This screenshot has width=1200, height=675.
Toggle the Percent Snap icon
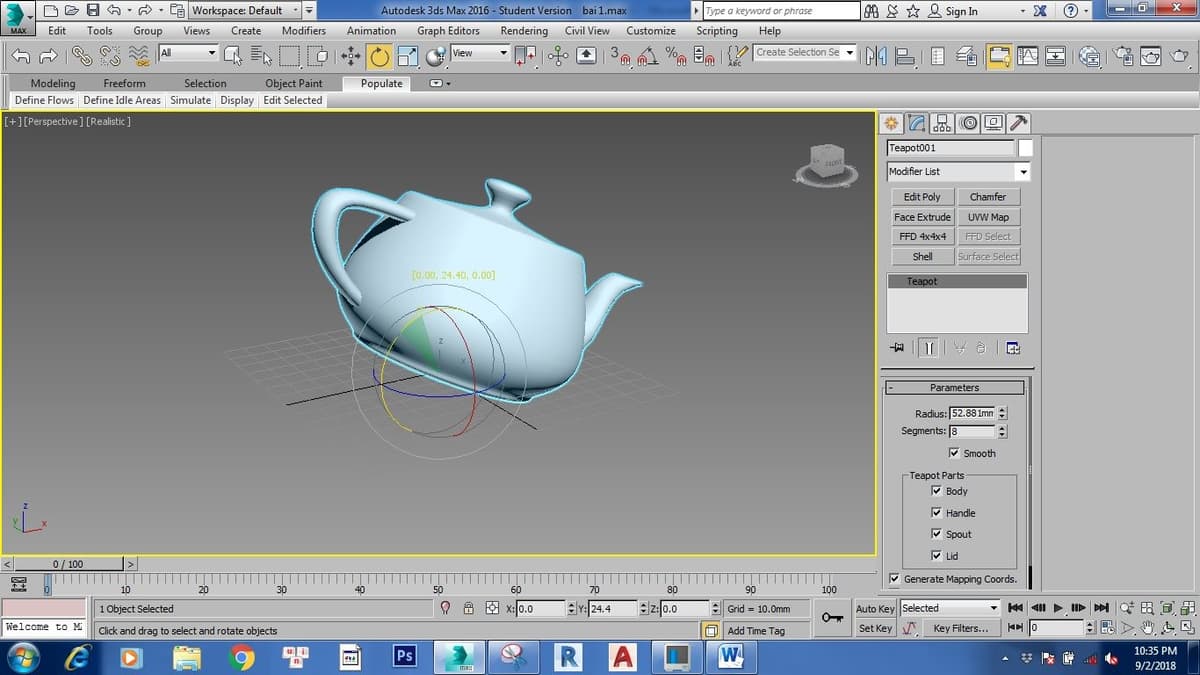click(677, 57)
